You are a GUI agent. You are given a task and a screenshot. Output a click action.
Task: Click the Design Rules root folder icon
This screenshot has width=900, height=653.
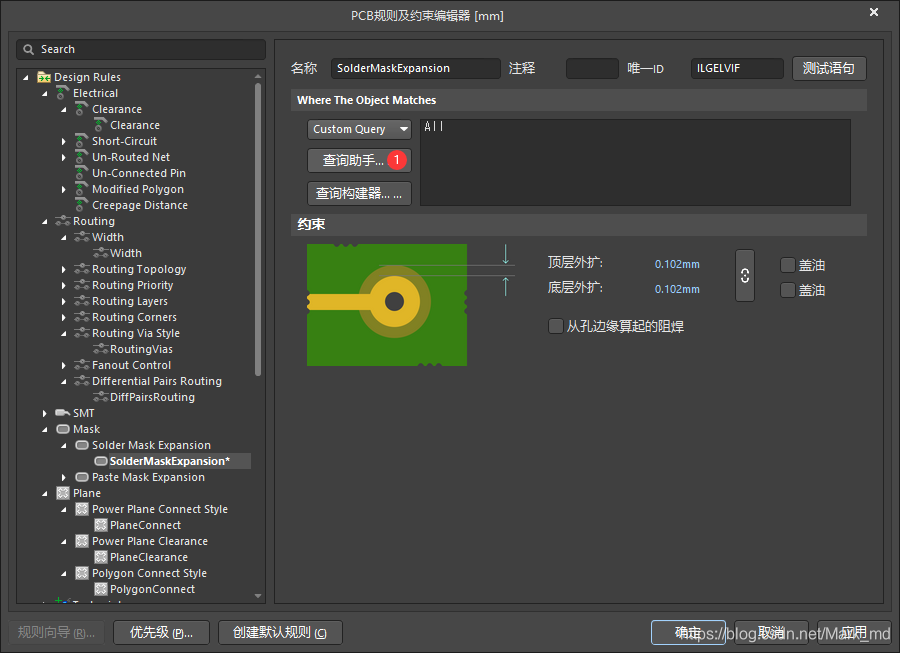point(44,77)
